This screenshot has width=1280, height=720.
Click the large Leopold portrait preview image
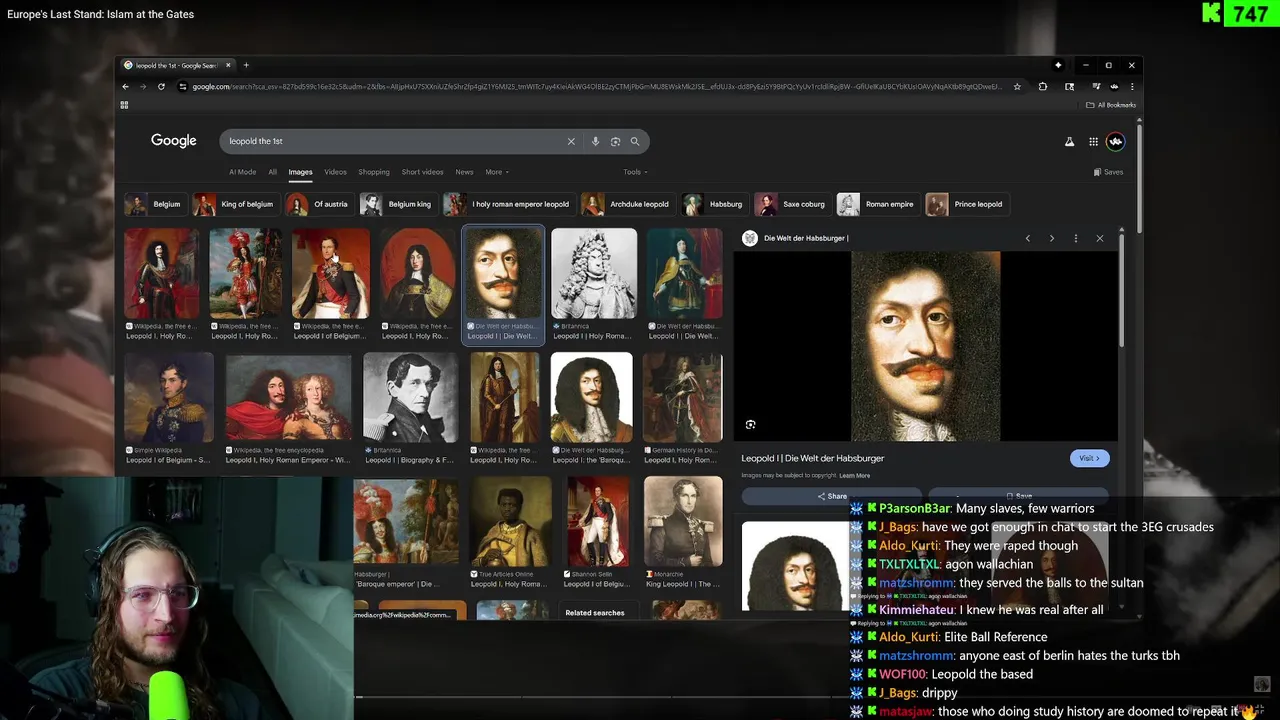(925, 346)
